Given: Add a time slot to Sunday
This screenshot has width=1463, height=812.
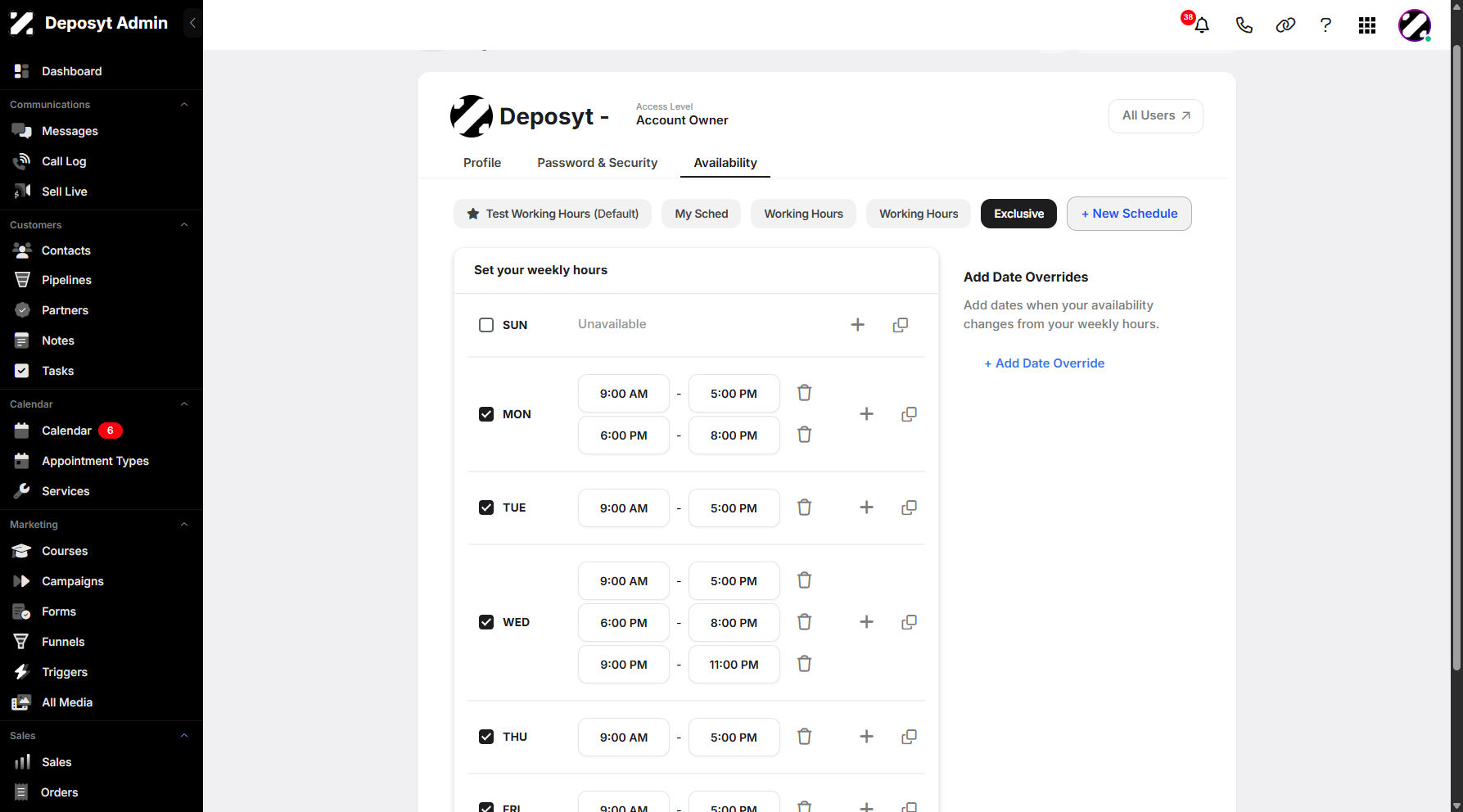Looking at the screenshot, I should [x=858, y=325].
